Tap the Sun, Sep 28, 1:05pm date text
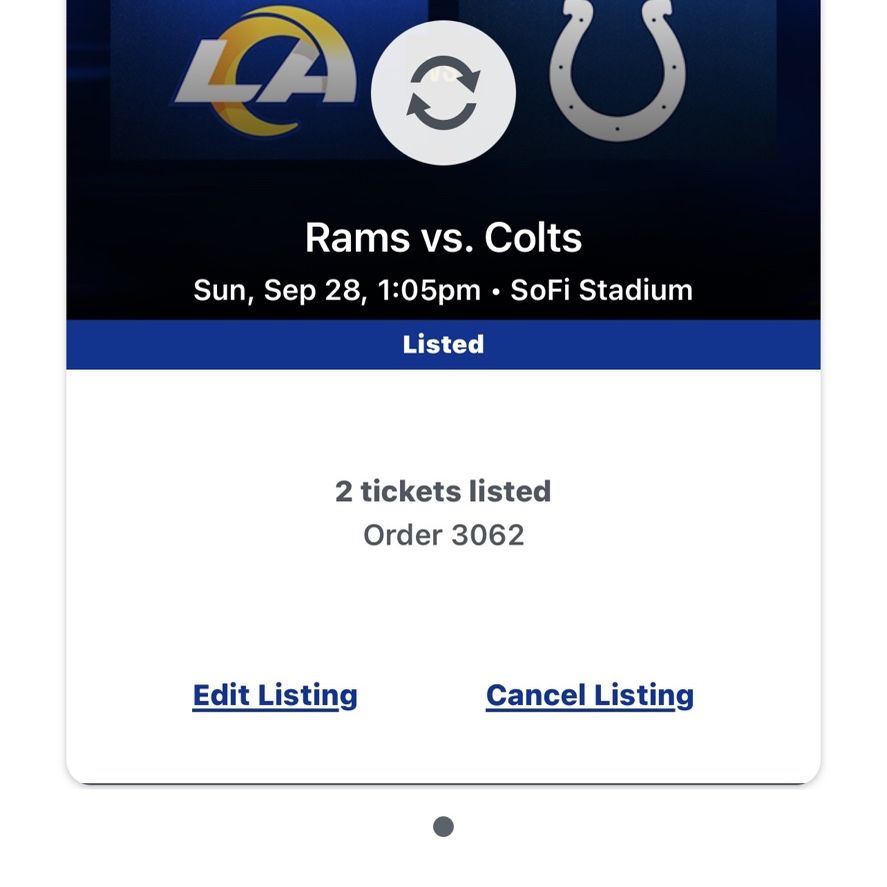 pyautogui.click(x=337, y=290)
